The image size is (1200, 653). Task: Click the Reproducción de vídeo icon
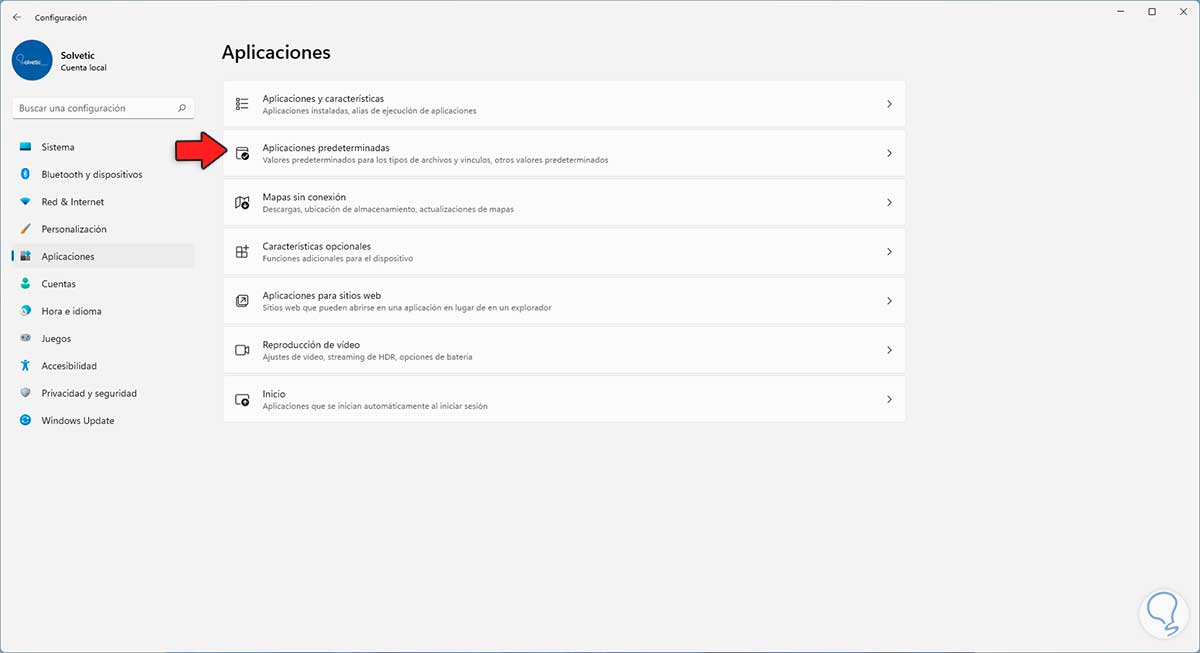[x=242, y=350]
